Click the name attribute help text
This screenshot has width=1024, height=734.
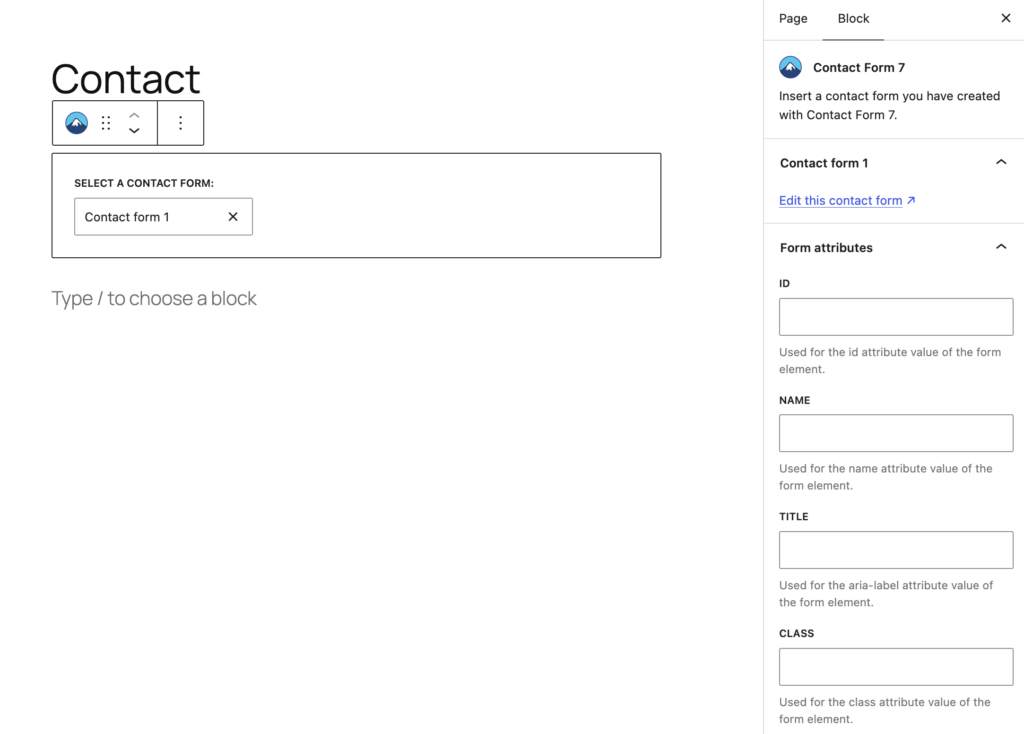coord(886,477)
